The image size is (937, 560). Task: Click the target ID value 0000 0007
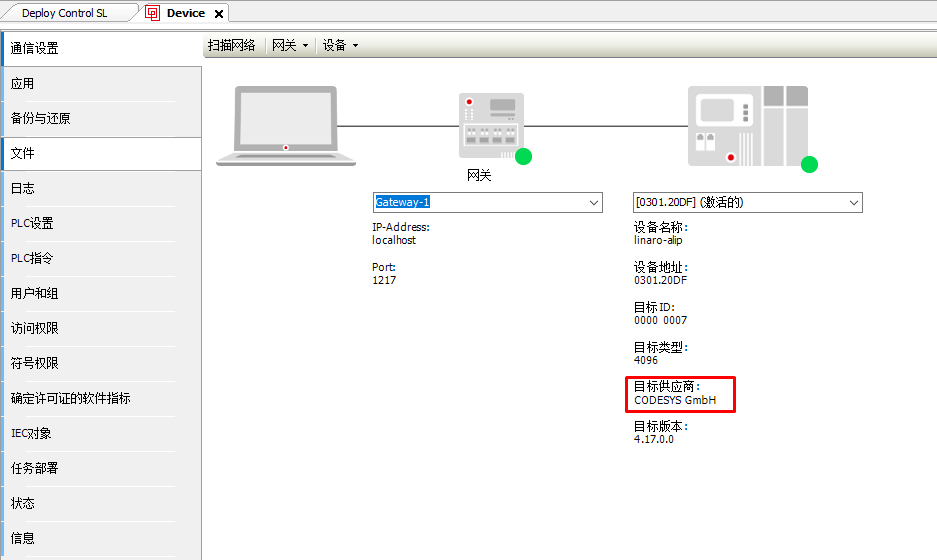(x=660, y=320)
